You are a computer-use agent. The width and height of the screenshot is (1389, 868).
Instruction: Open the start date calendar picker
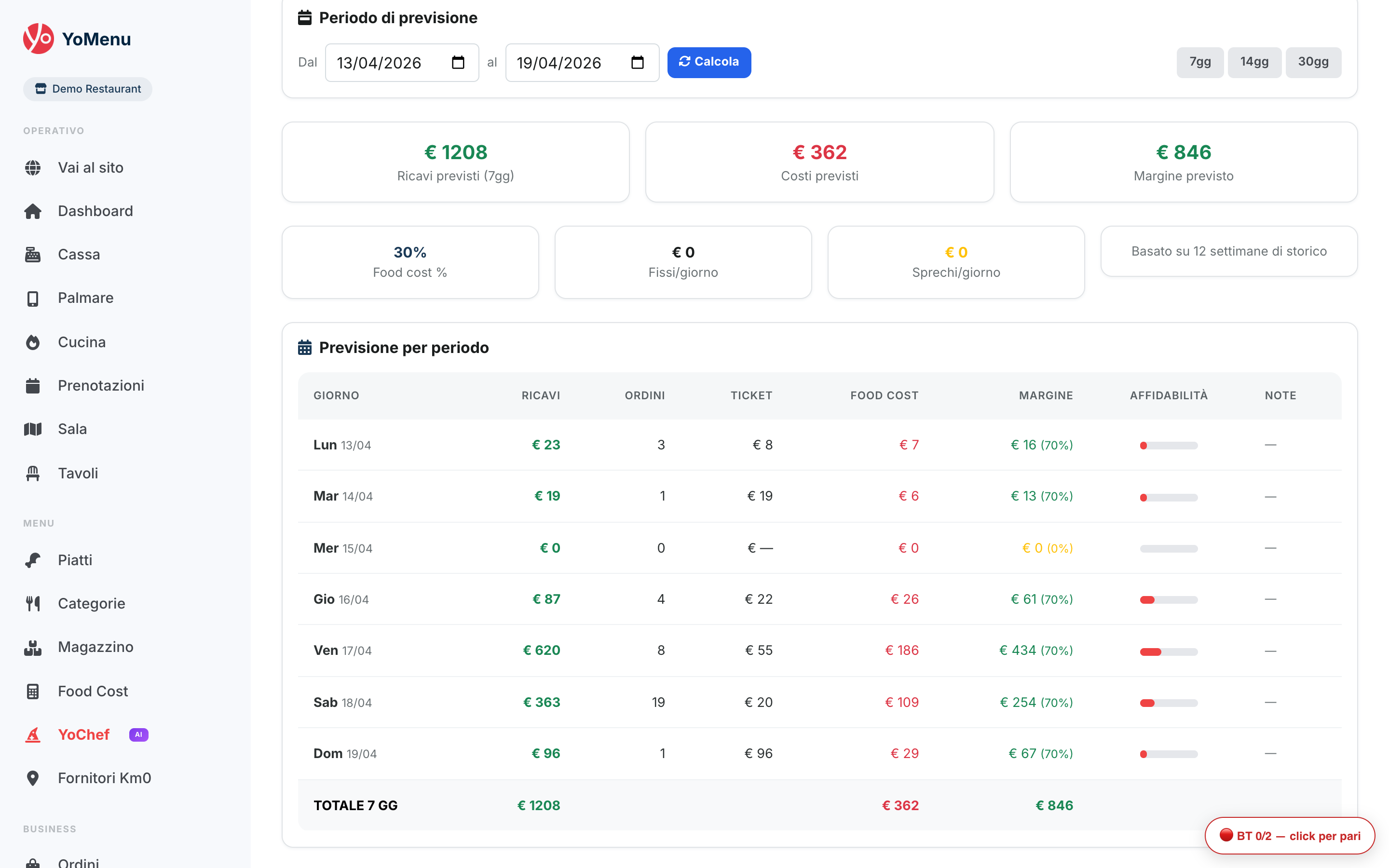coord(457,62)
